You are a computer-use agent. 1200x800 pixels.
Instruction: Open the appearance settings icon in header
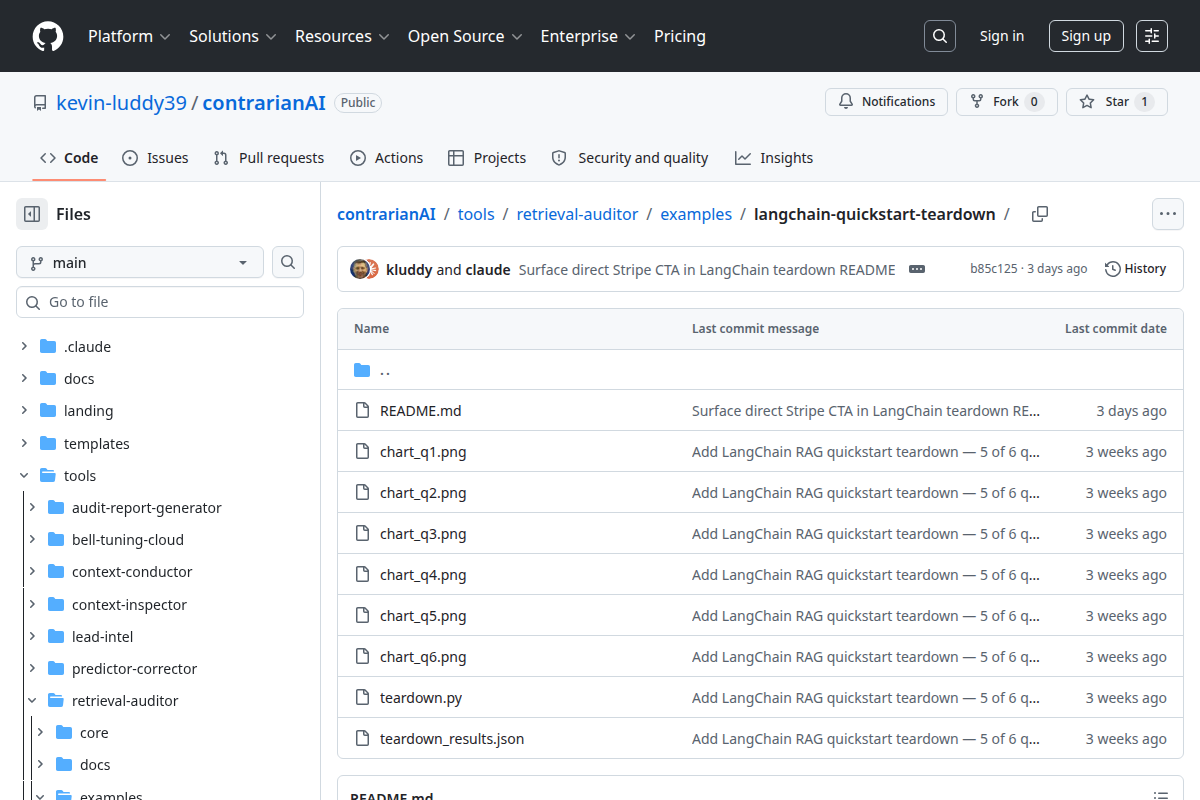(x=1152, y=36)
